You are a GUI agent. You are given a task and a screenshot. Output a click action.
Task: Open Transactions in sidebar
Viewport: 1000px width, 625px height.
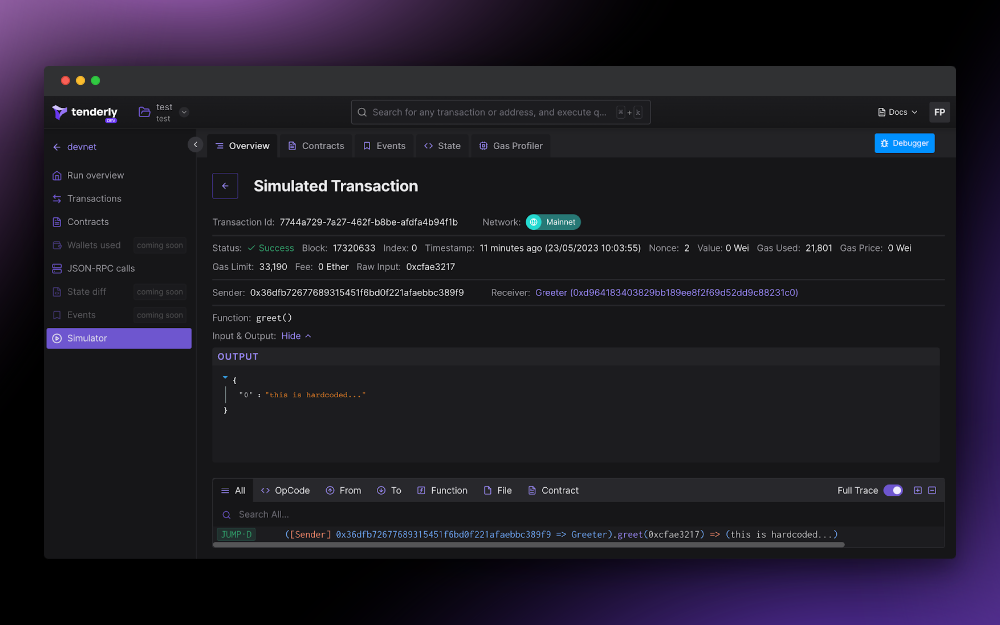[119, 198]
